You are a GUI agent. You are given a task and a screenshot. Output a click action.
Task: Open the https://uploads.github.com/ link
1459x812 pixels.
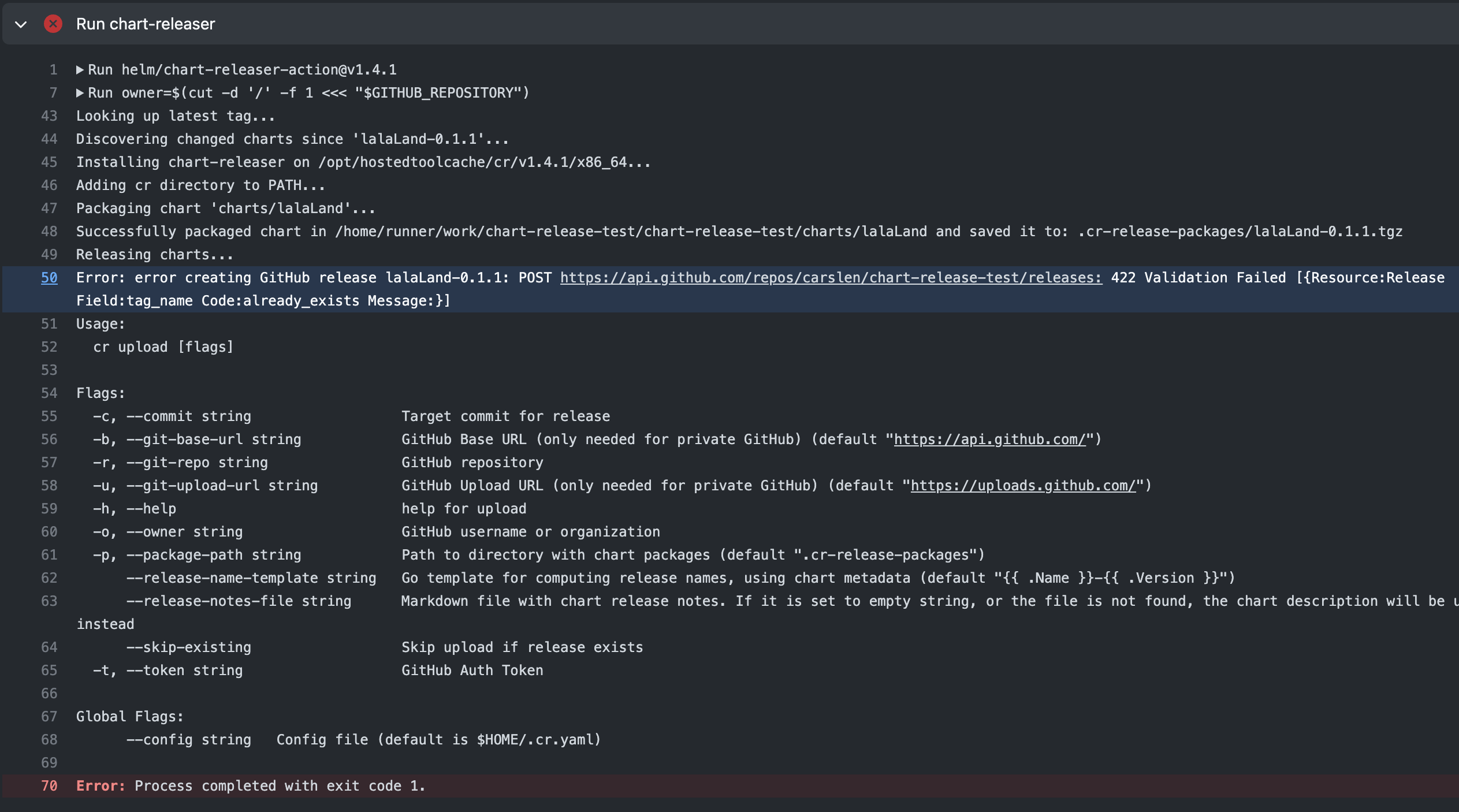(x=1023, y=486)
